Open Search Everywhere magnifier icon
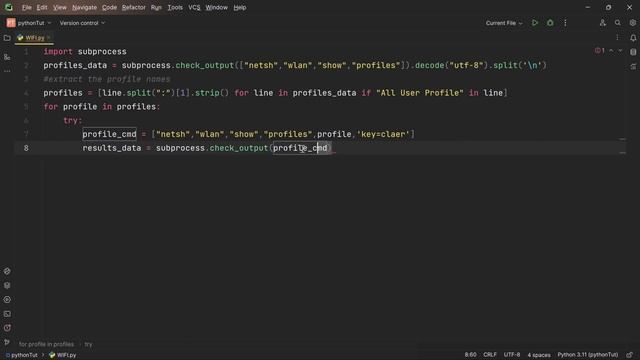This screenshot has height=360, width=640. click(618, 23)
